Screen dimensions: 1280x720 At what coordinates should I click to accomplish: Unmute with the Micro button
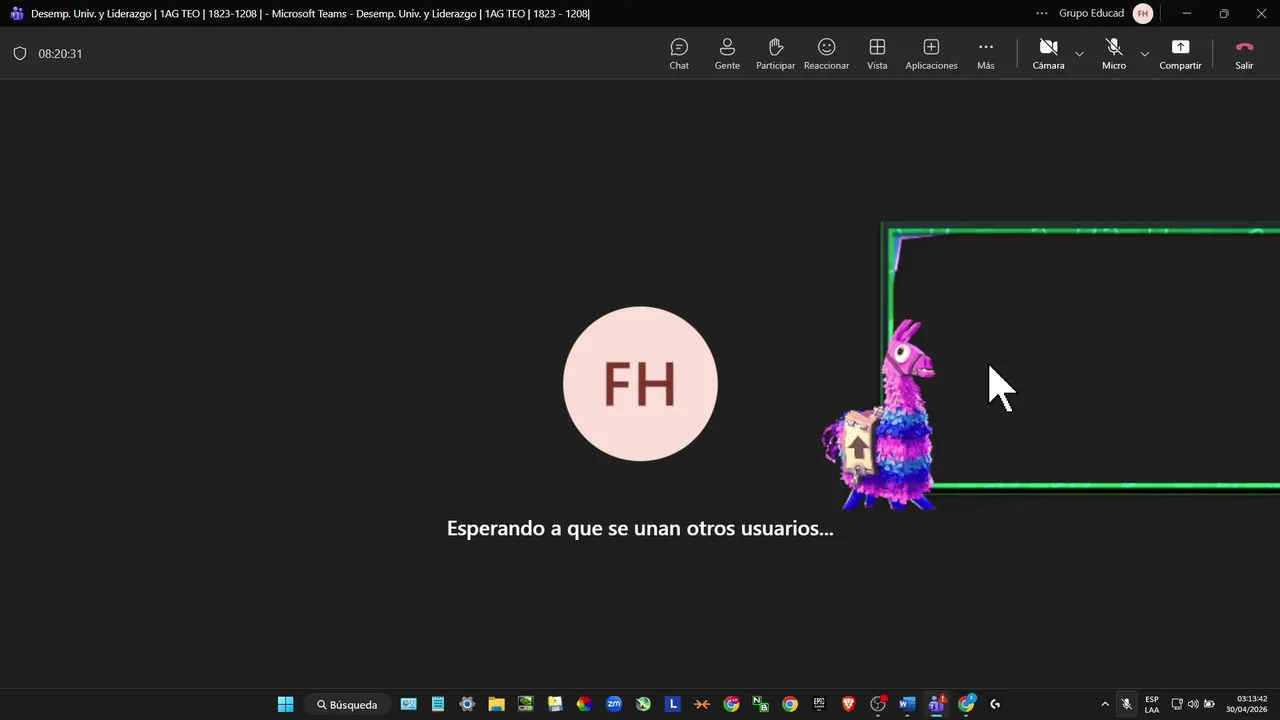(1114, 54)
